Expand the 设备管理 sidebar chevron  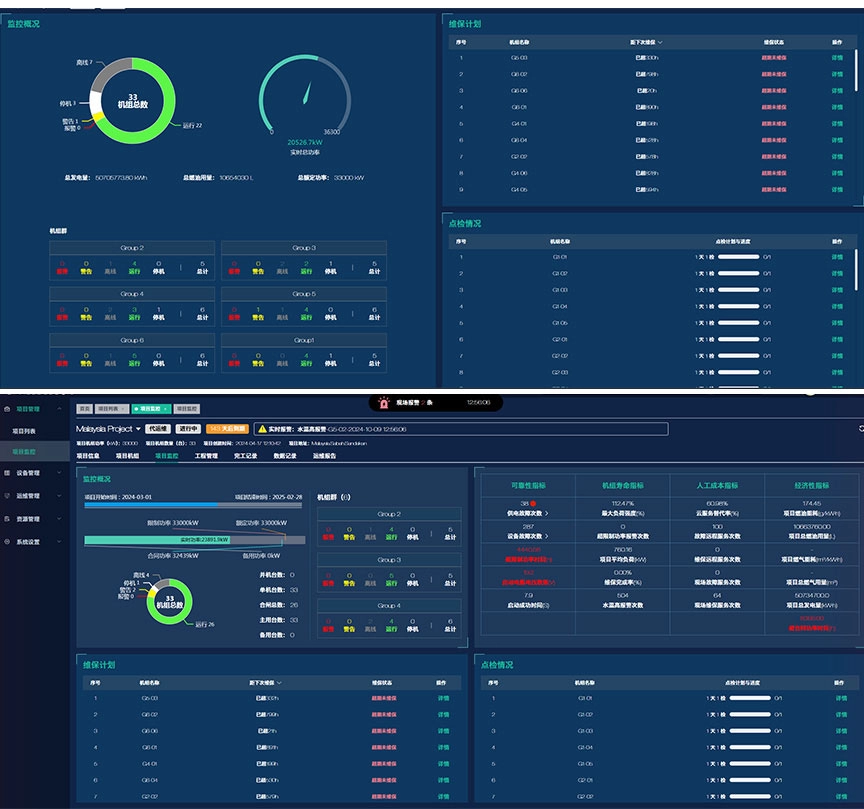[59, 473]
